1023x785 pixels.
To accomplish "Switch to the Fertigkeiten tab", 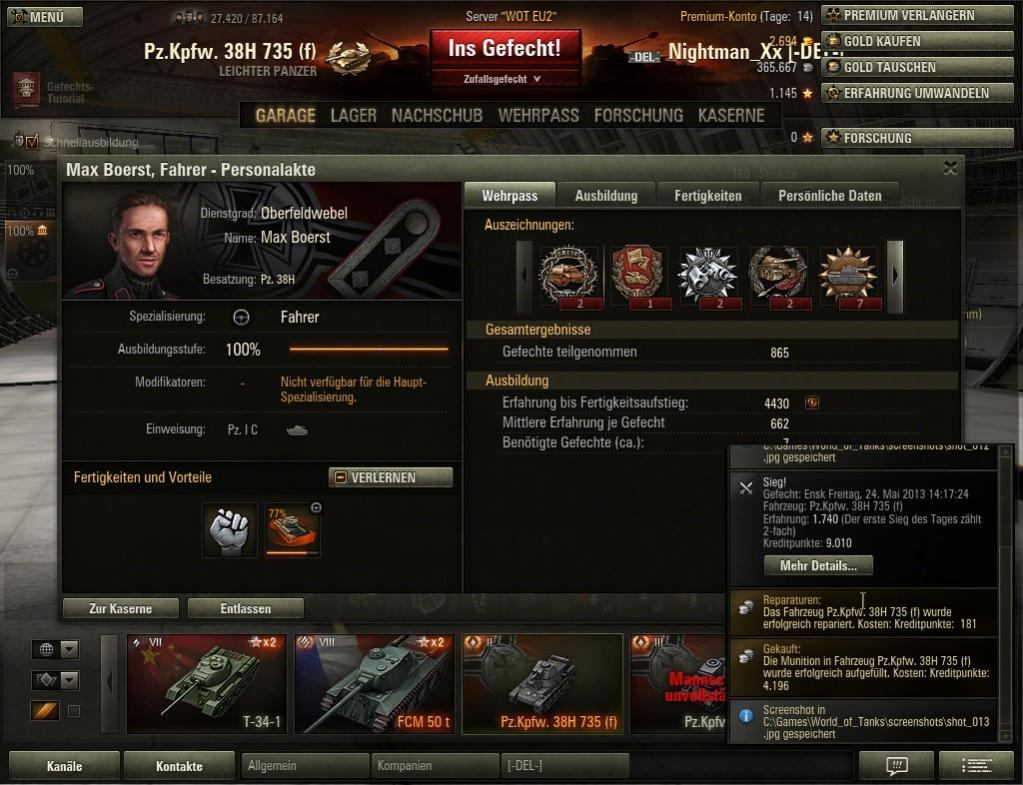I will [x=708, y=196].
